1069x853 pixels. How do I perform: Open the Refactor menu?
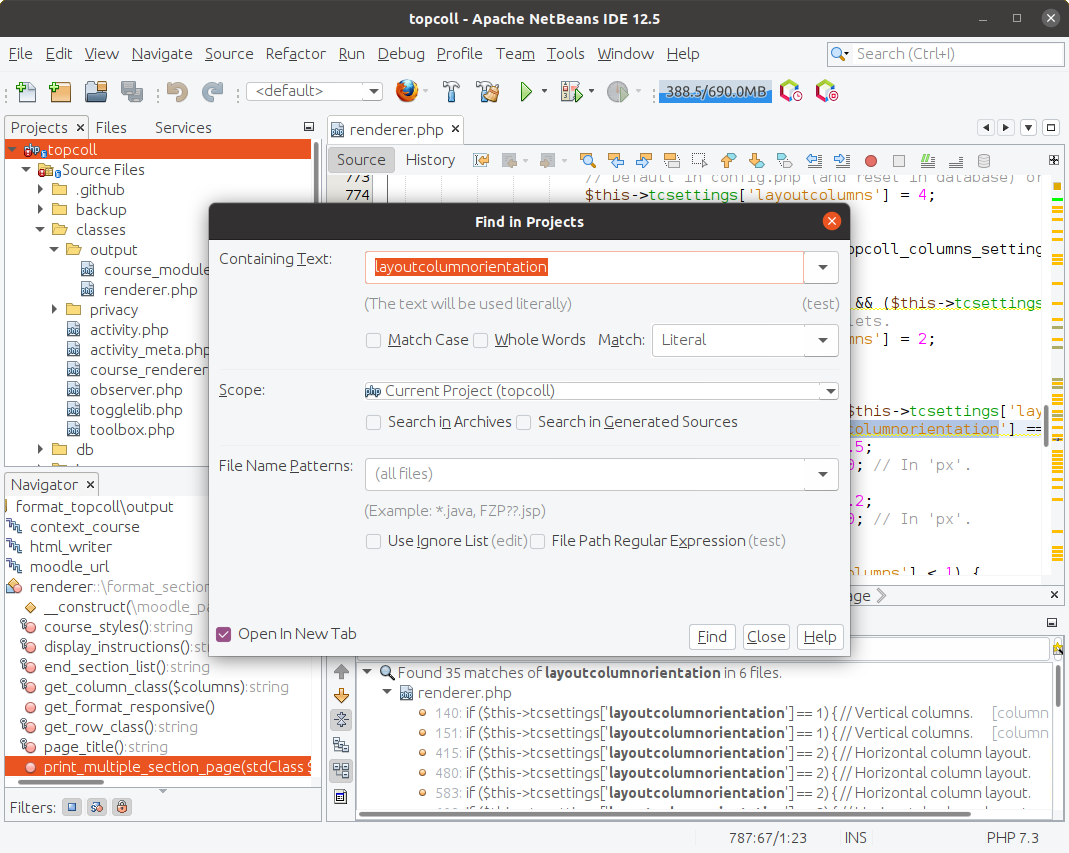pos(295,54)
